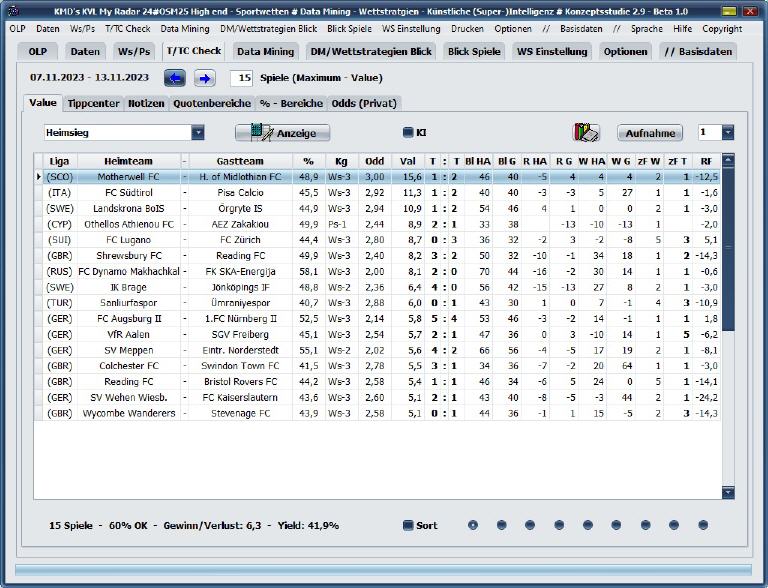Open the Notizen sub-tab

pos(146,103)
